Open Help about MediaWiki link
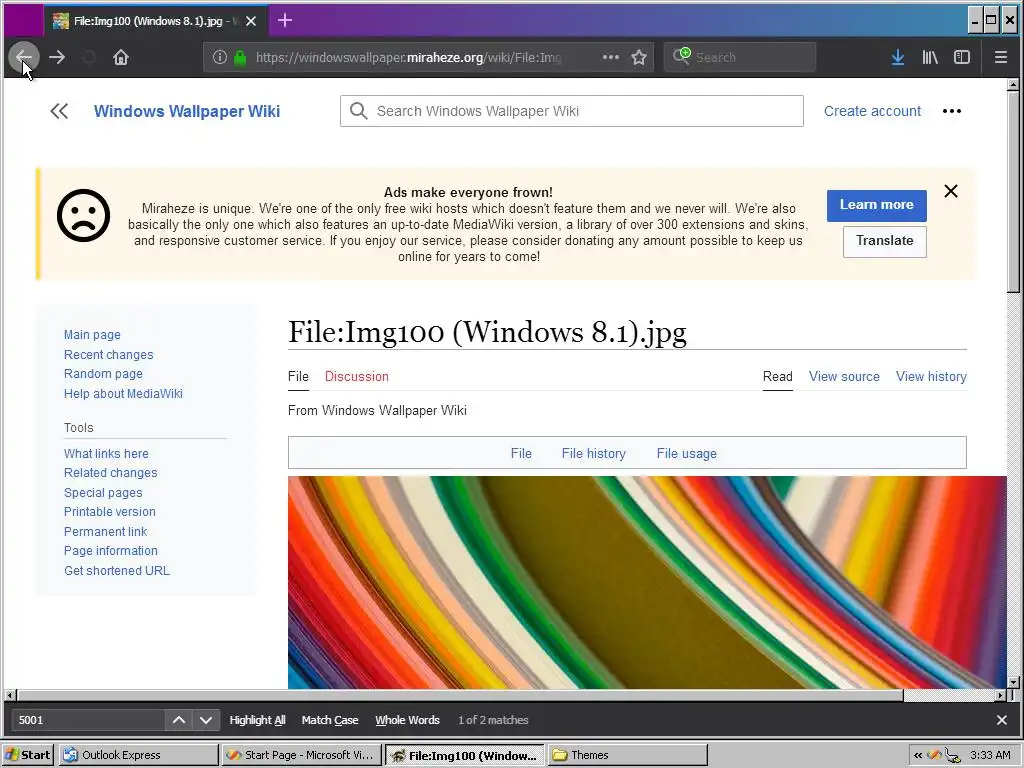The width and height of the screenshot is (1024, 768). pos(123,394)
